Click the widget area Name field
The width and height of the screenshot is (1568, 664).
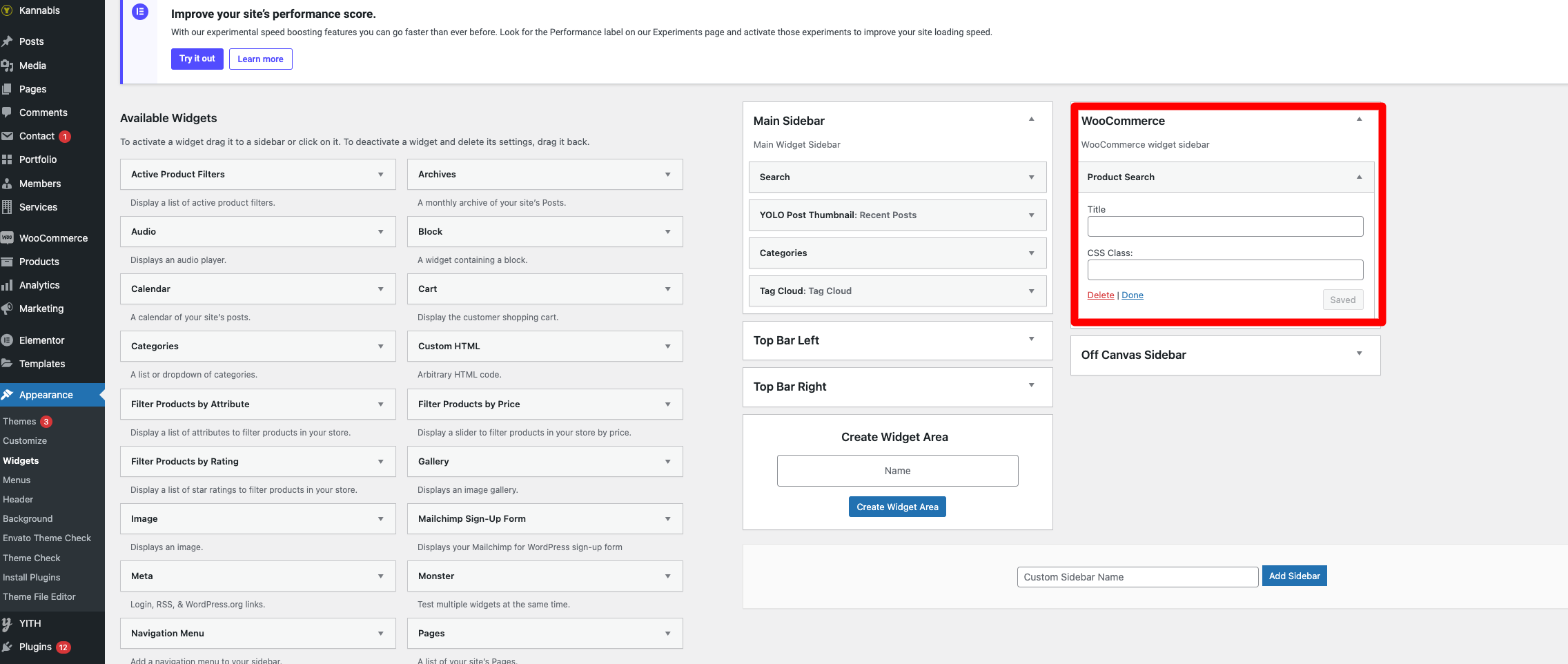[x=898, y=471]
